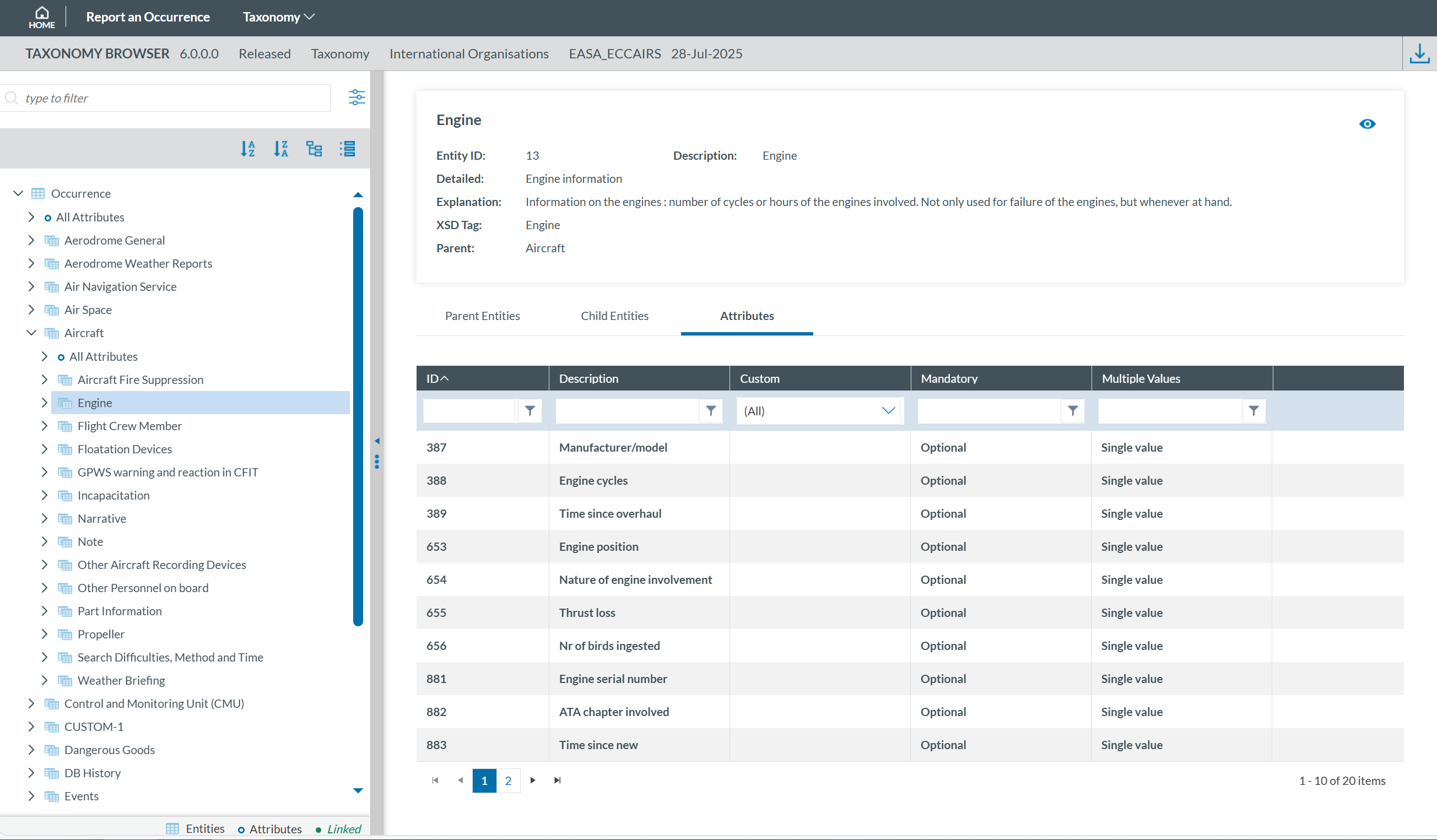Toggle ID column sort order
This screenshot has height=840, width=1437.
click(x=438, y=378)
